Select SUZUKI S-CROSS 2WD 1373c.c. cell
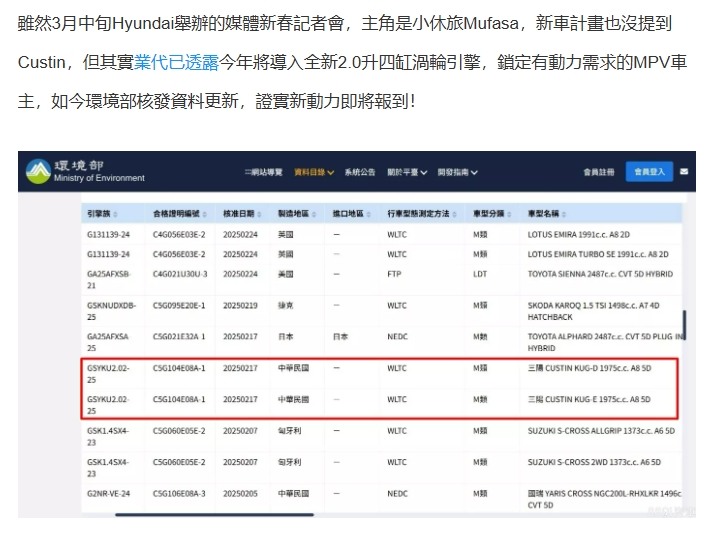The height and width of the screenshot is (545, 714). 594,462
